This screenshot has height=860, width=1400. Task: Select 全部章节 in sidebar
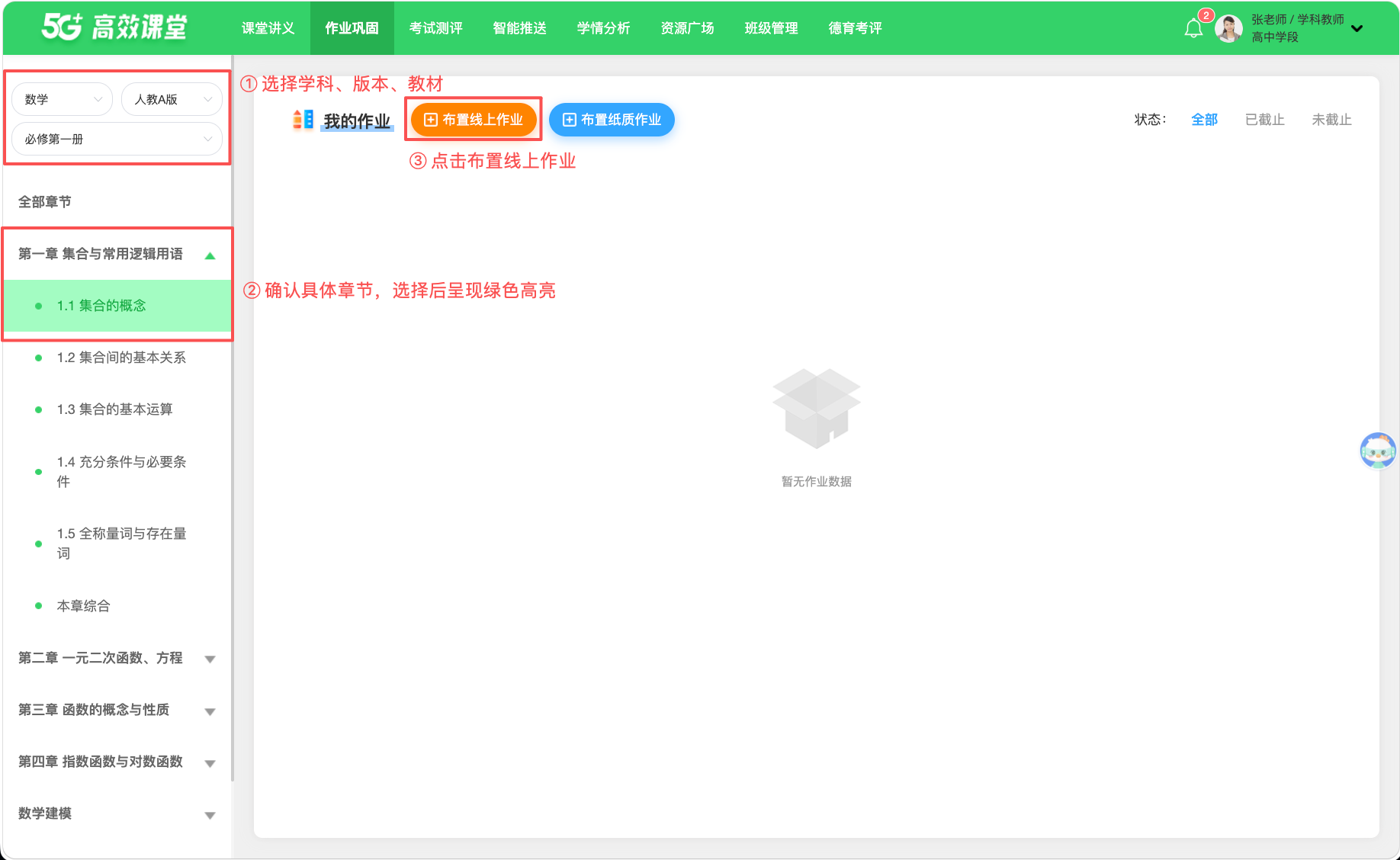45,202
